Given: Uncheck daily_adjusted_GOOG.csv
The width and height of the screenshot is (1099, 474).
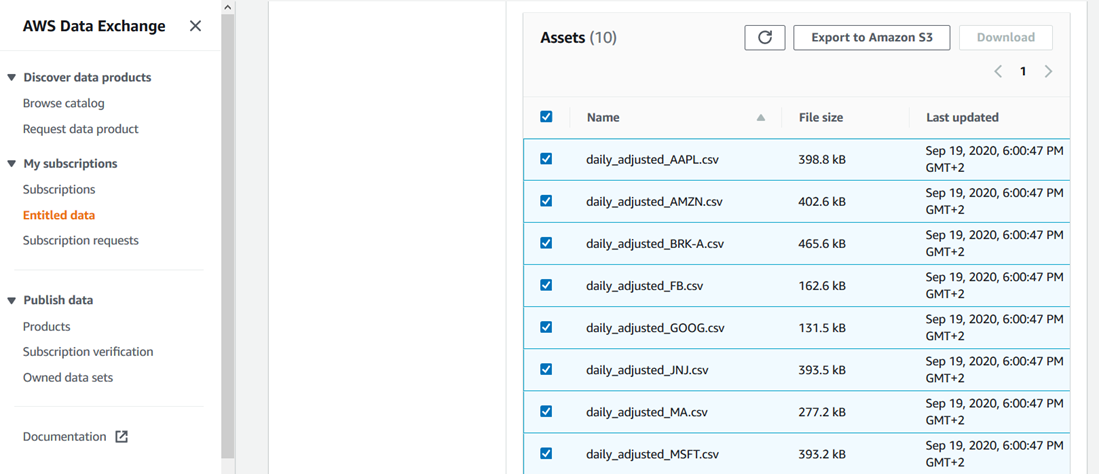Looking at the screenshot, I should point(546,327).
